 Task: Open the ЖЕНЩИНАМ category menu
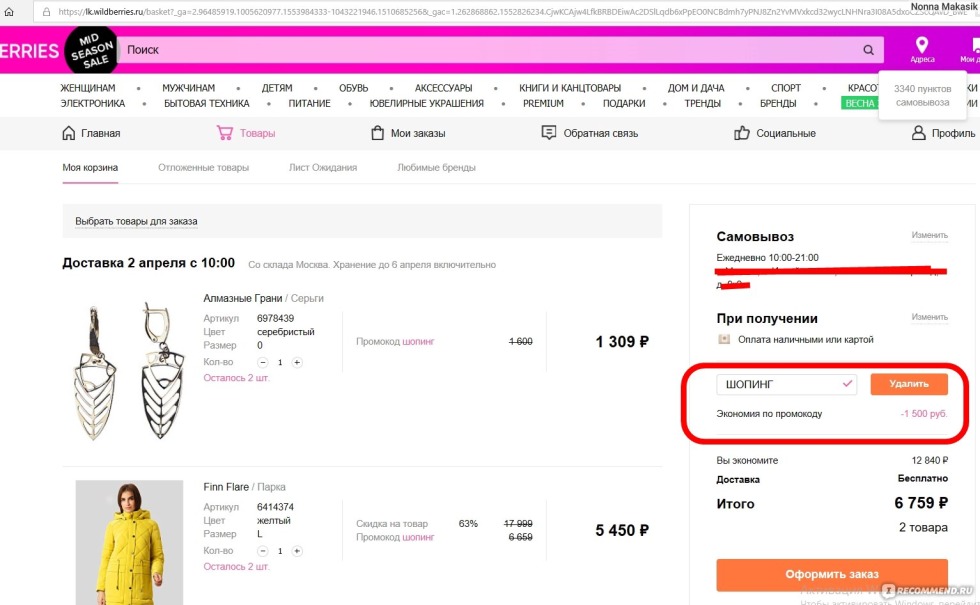click(87, 88)
